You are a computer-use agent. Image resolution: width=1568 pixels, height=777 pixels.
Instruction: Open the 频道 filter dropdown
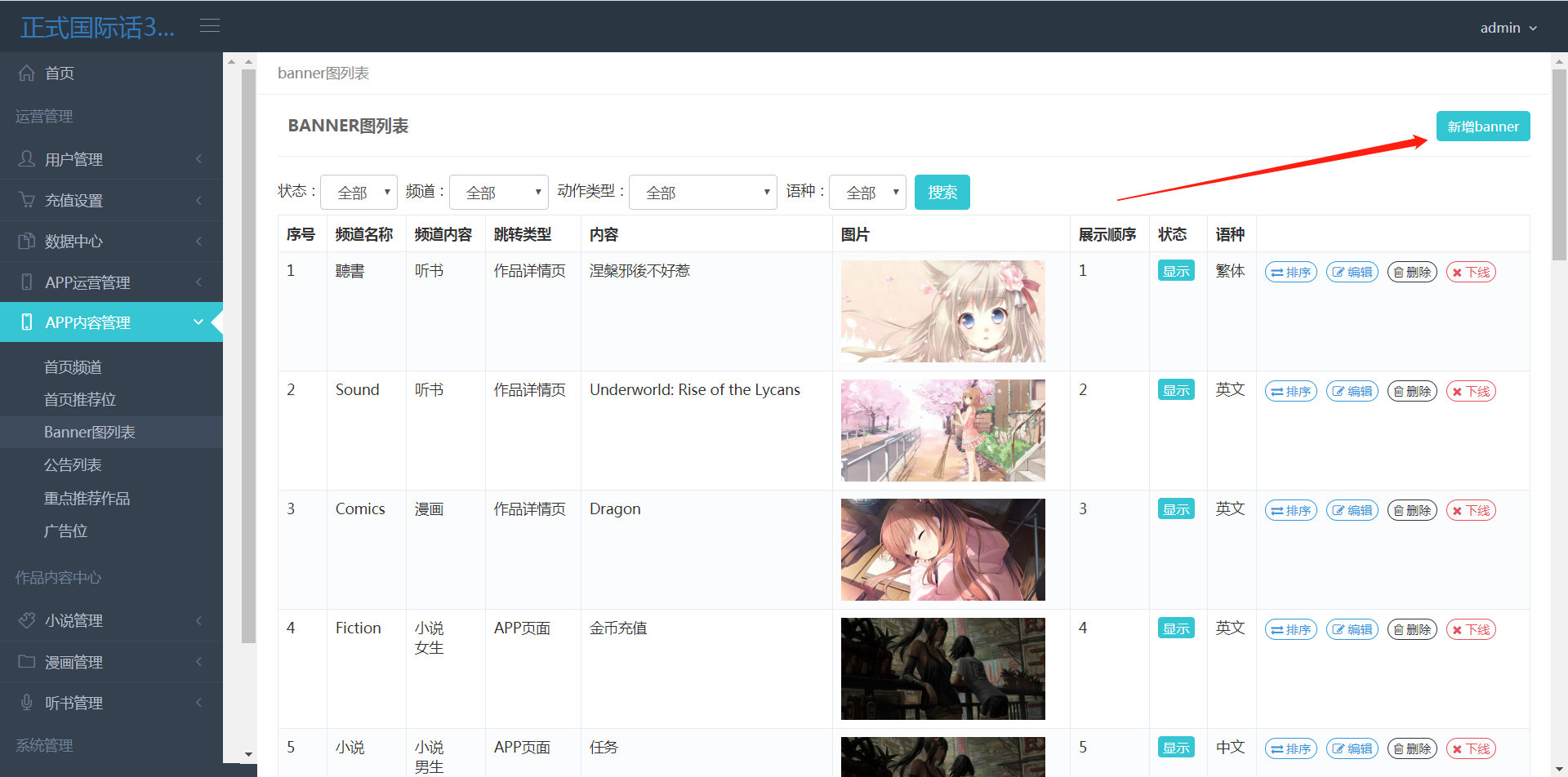(499, 193)
